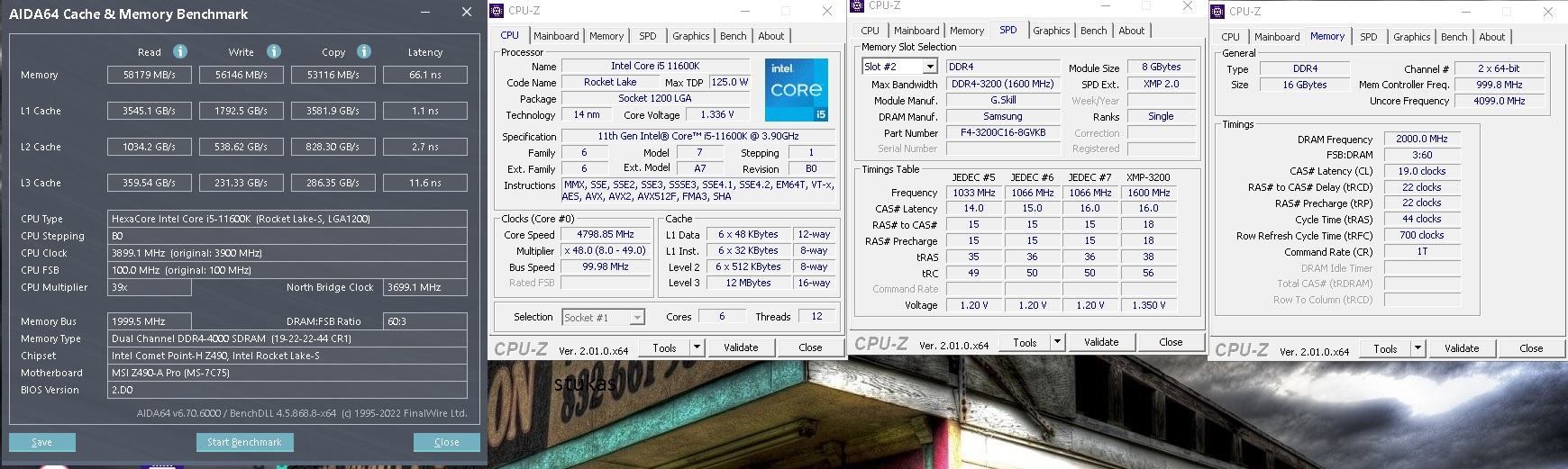Open the Socket #1 selection dropdown
Image resolution: width=1568 pixels, height=469 pixels.
637,317
